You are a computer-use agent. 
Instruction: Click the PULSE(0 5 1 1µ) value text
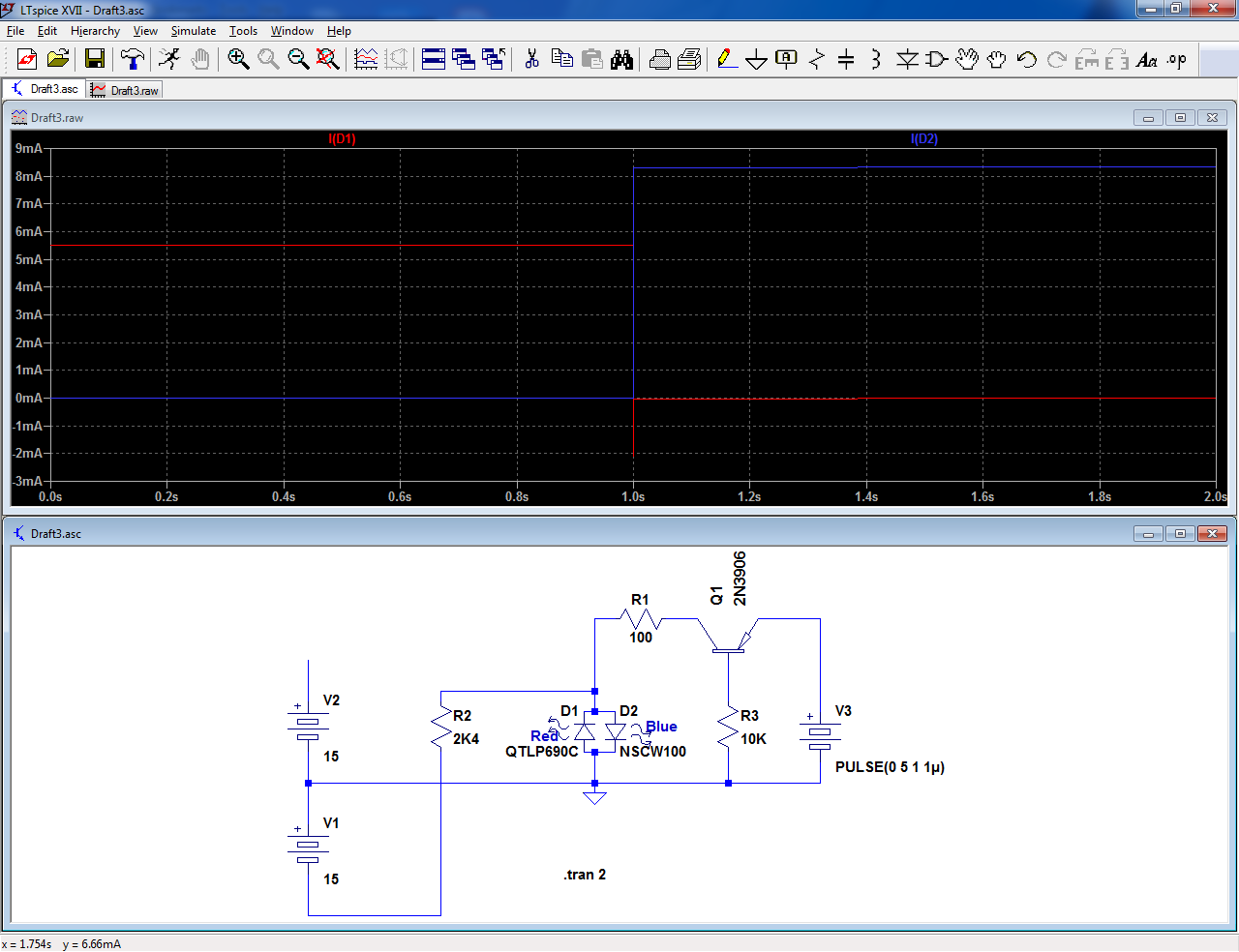890,767
